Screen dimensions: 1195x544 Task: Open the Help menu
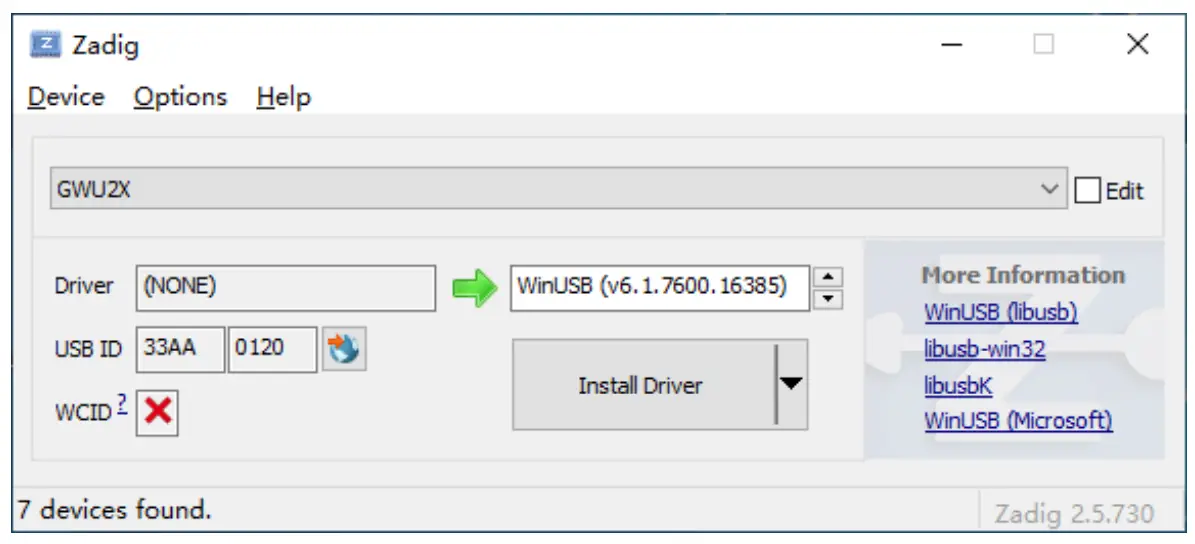pyautogui.click(x=284, y=98)
